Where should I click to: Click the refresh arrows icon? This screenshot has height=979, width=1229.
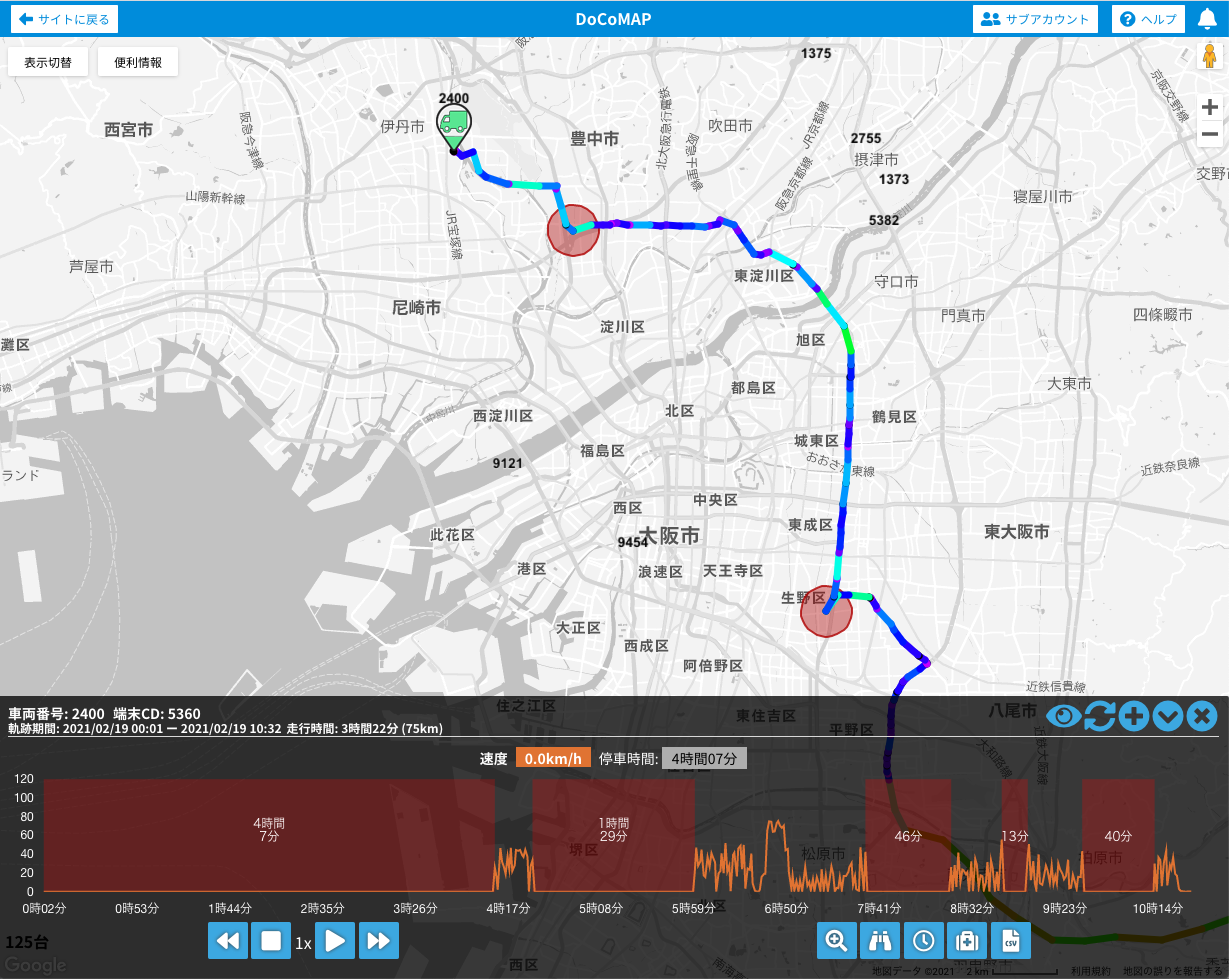click(x=1099, y=716)
